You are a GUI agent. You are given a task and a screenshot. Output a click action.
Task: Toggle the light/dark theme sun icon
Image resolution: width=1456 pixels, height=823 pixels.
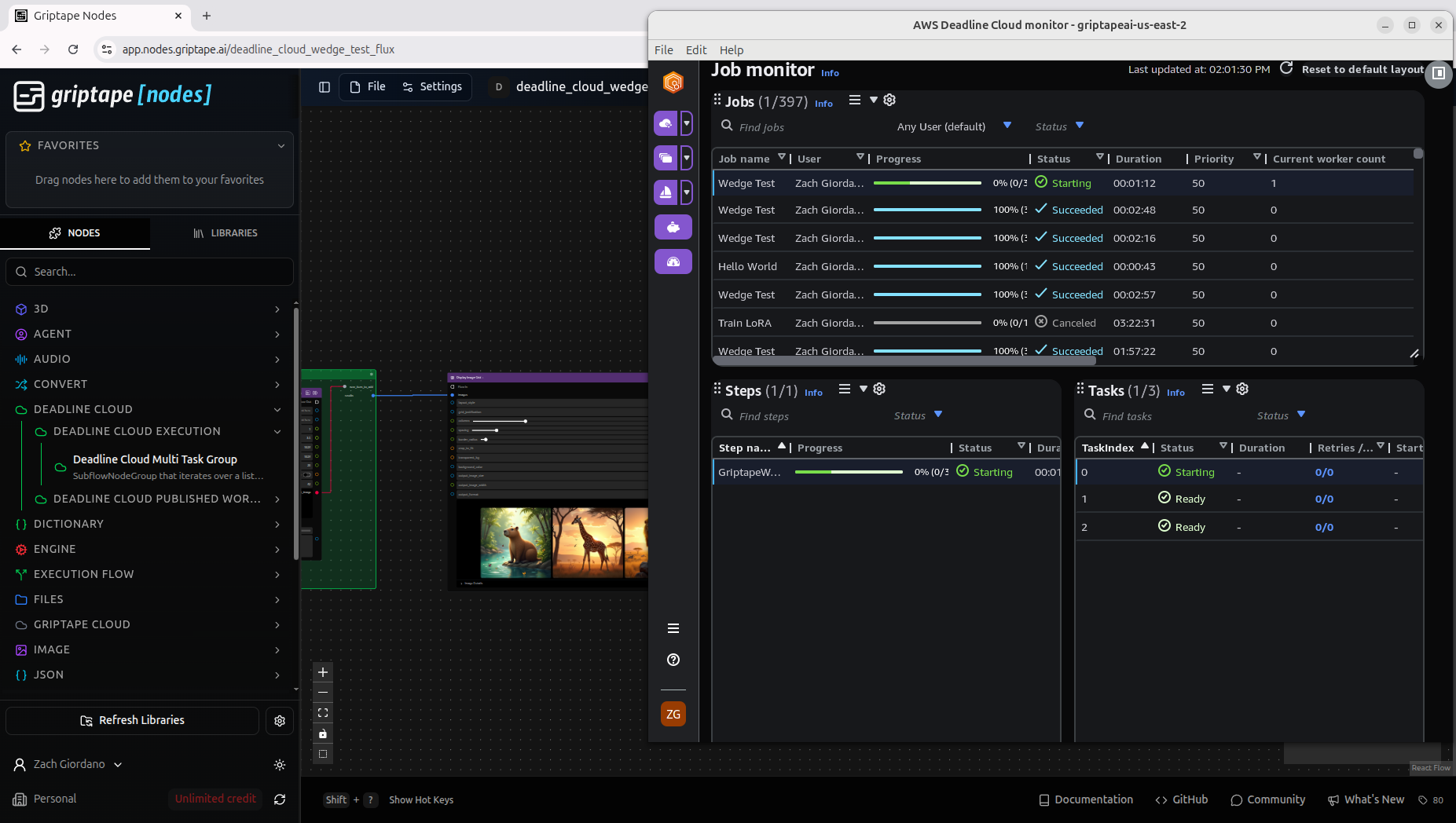(280, 765)
